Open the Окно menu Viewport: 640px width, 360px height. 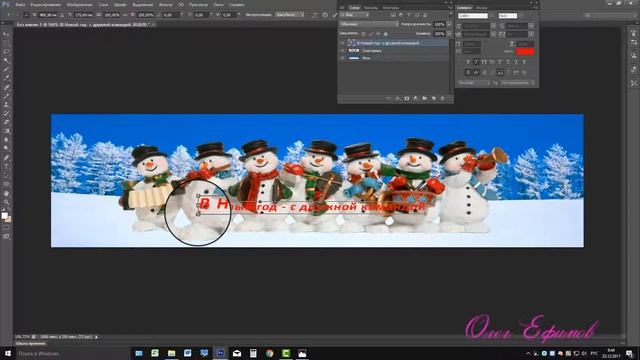pos(218,5)
